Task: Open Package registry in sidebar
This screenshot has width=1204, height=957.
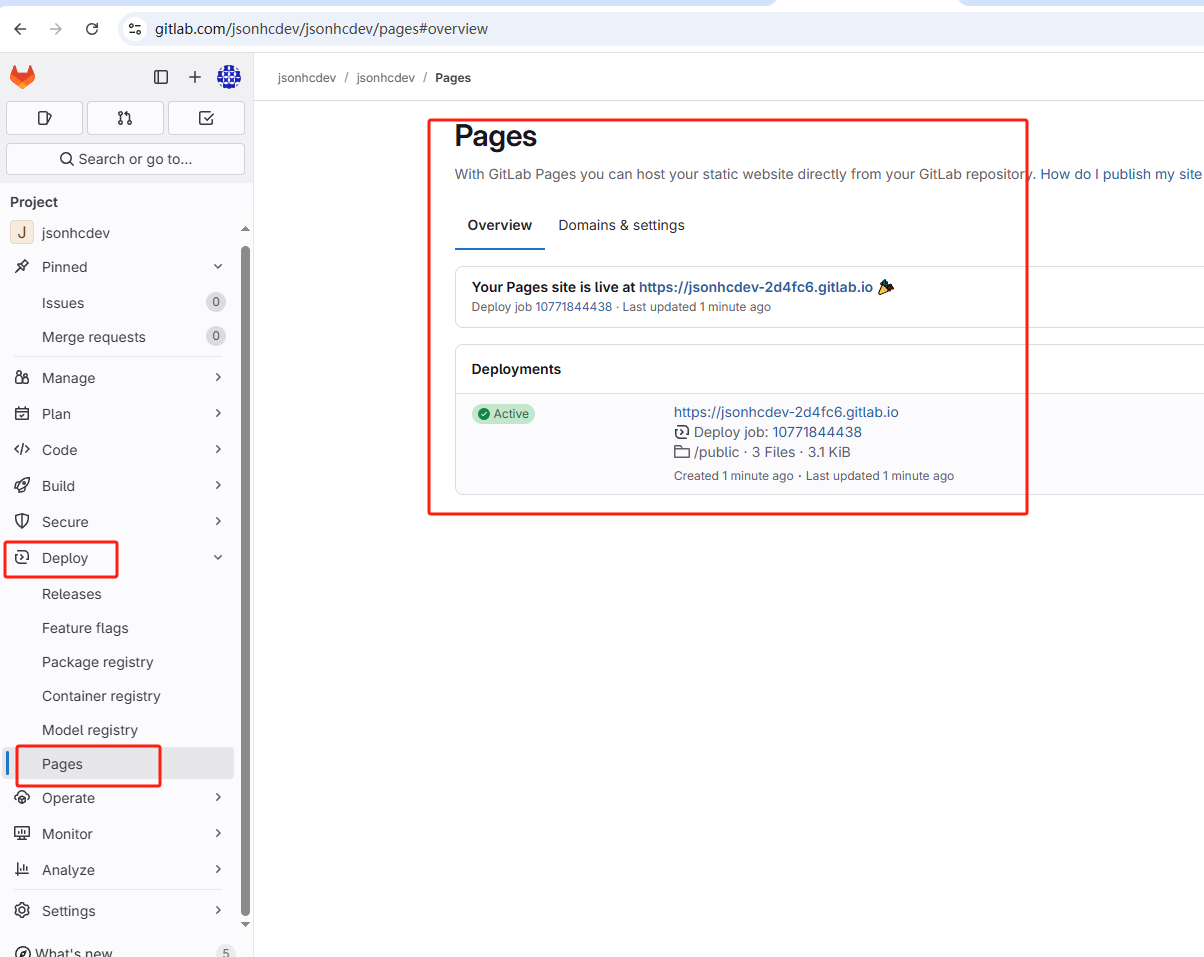Action: tap(98, 662)
